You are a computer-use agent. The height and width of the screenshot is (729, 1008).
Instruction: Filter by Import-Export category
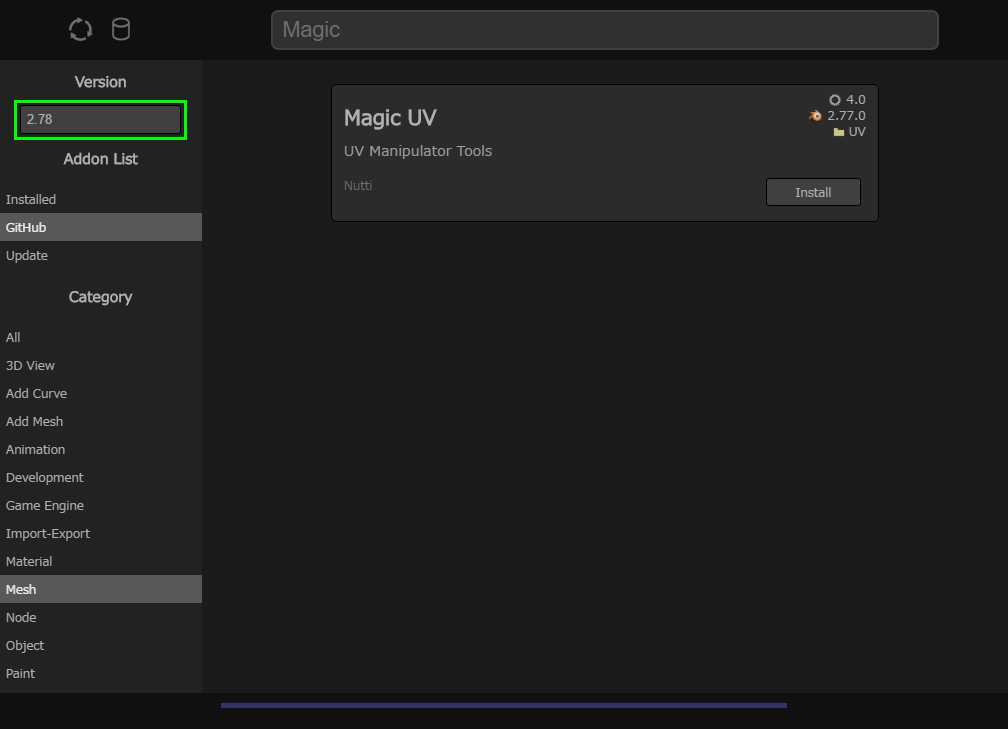[101, 534]
